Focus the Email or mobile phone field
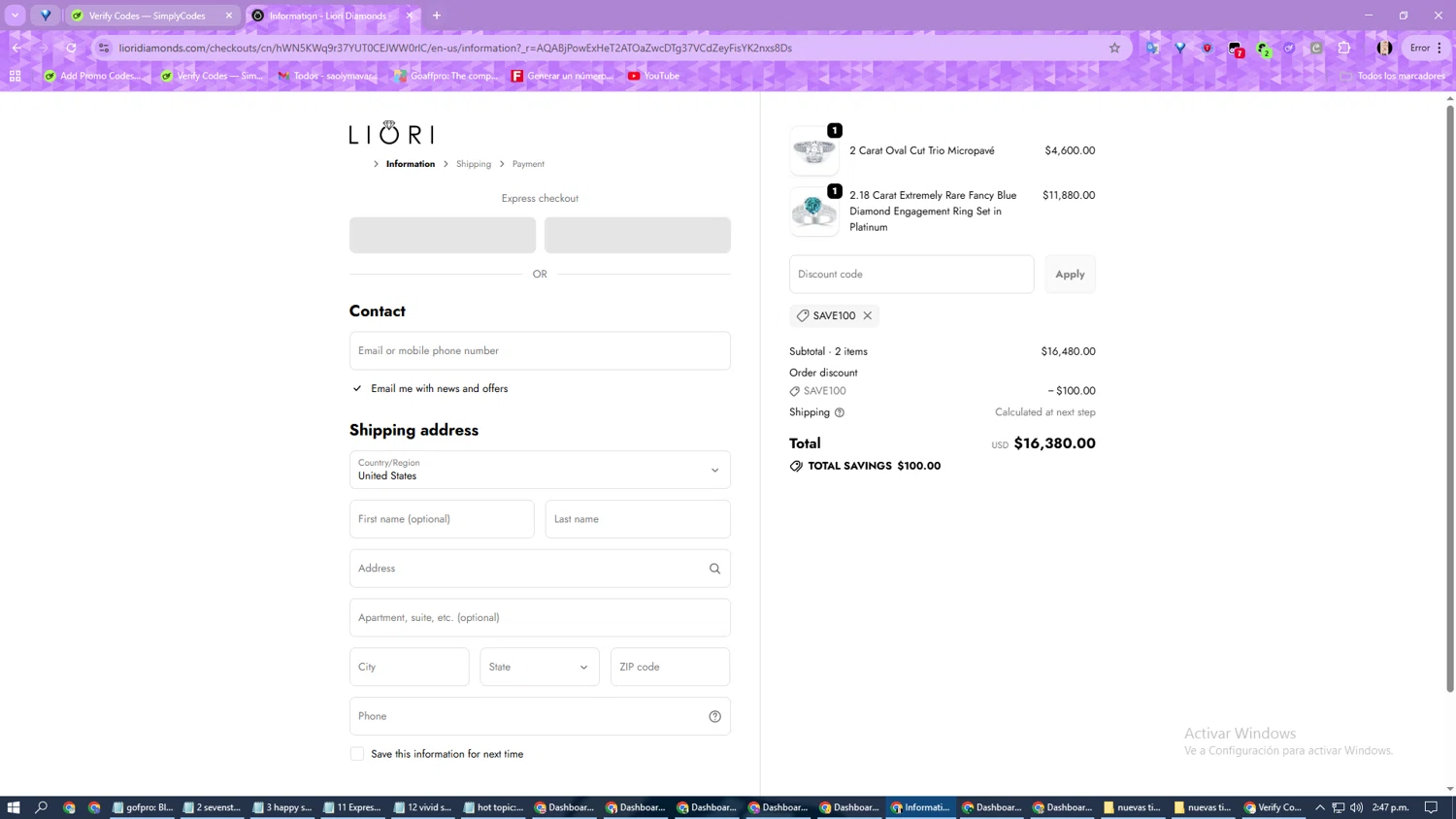Viewport: 1456px width, 819px height. pyautogui.click(x=540, y=350)
